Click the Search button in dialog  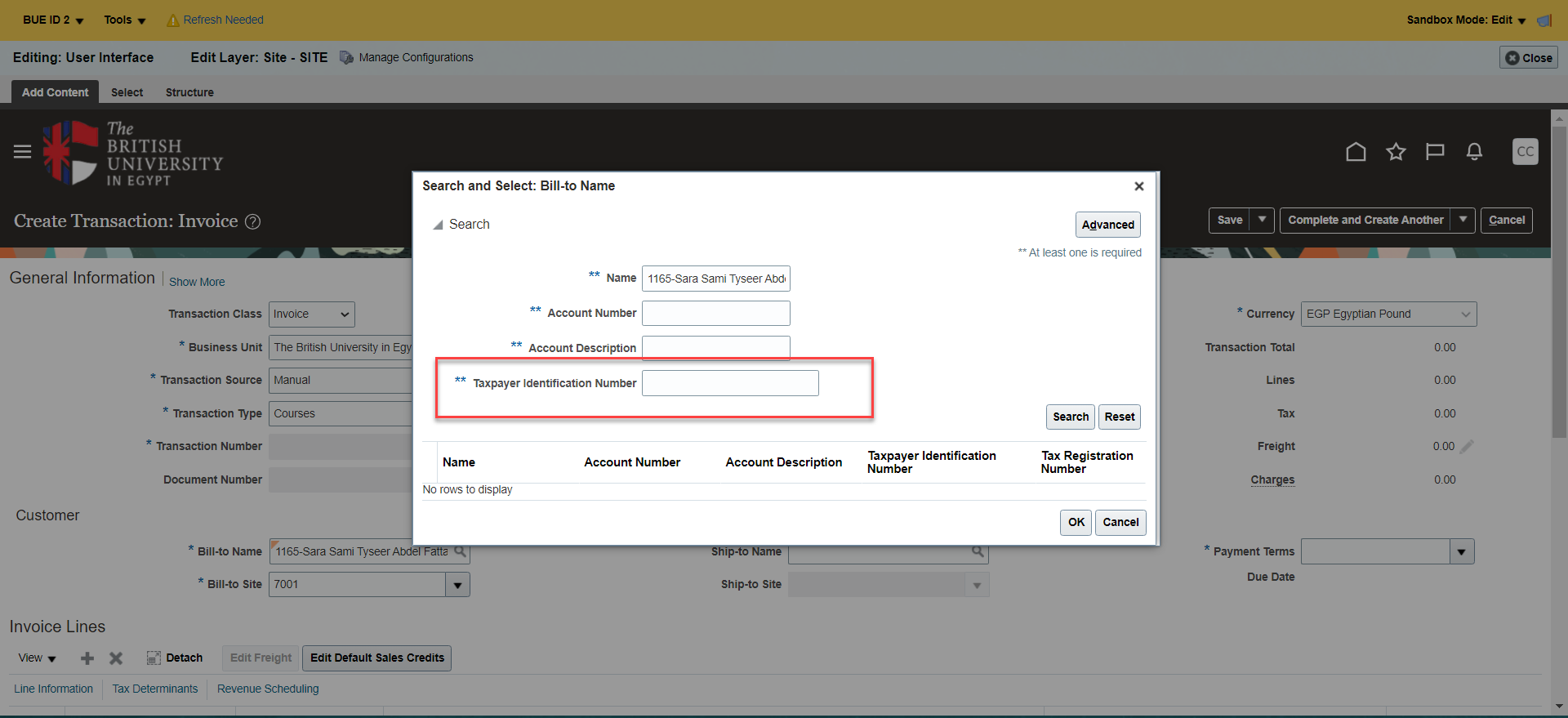click(1071, 417)
